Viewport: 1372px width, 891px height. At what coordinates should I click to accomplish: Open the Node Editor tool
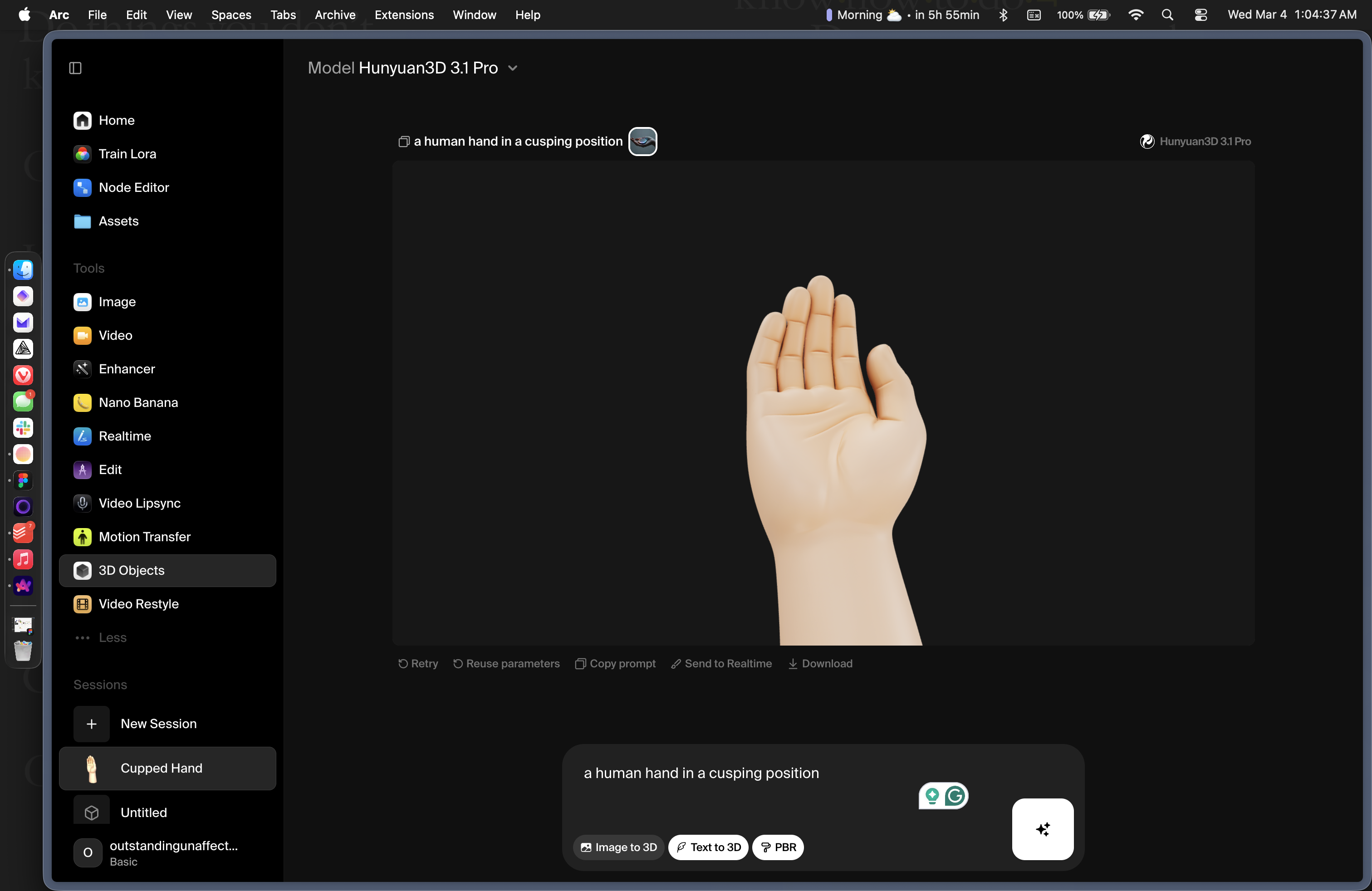coord(133,187)
